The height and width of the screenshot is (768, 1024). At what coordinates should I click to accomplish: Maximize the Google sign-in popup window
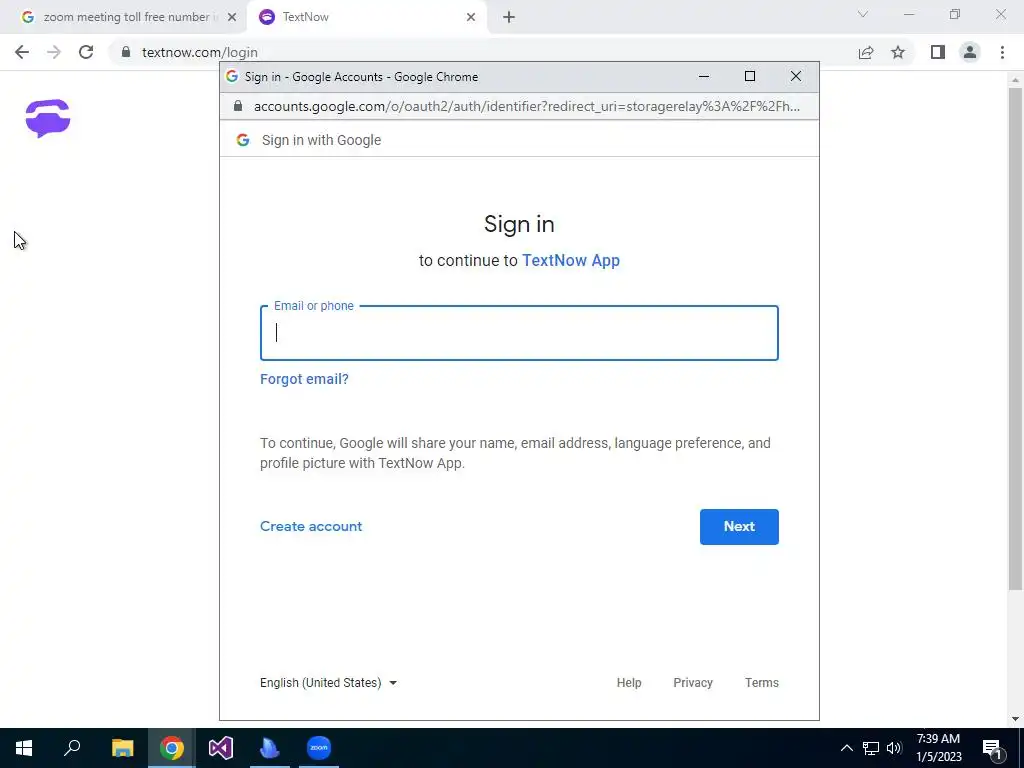click(750, 76)
